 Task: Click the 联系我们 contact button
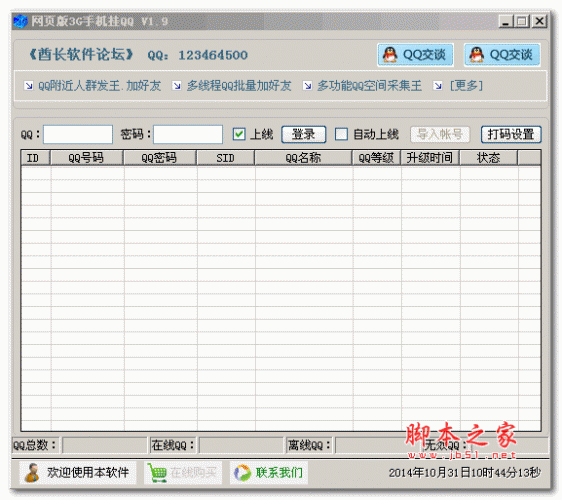click(x=269, y=473)
